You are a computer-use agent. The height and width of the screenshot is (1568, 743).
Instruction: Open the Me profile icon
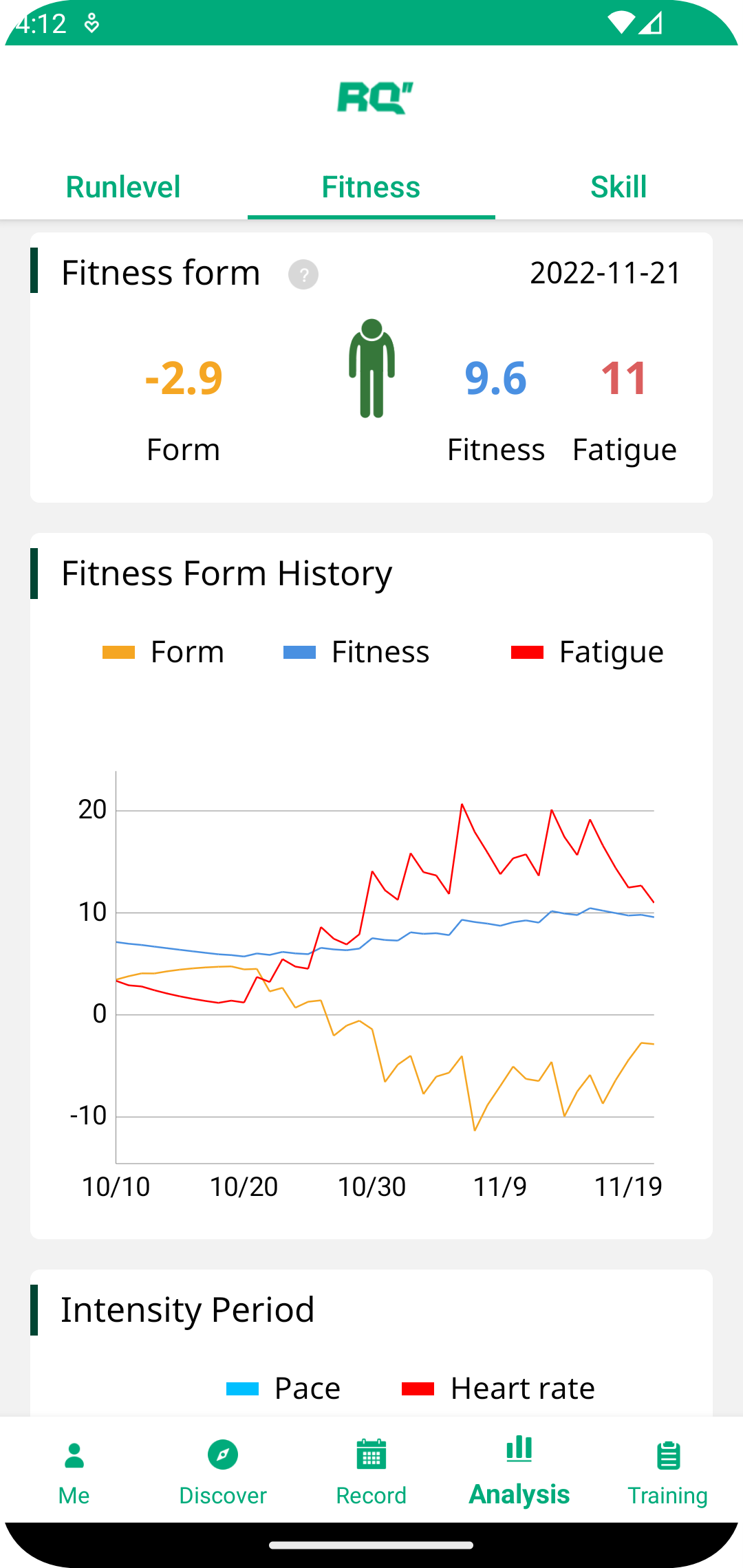[x=74, y=1455]
